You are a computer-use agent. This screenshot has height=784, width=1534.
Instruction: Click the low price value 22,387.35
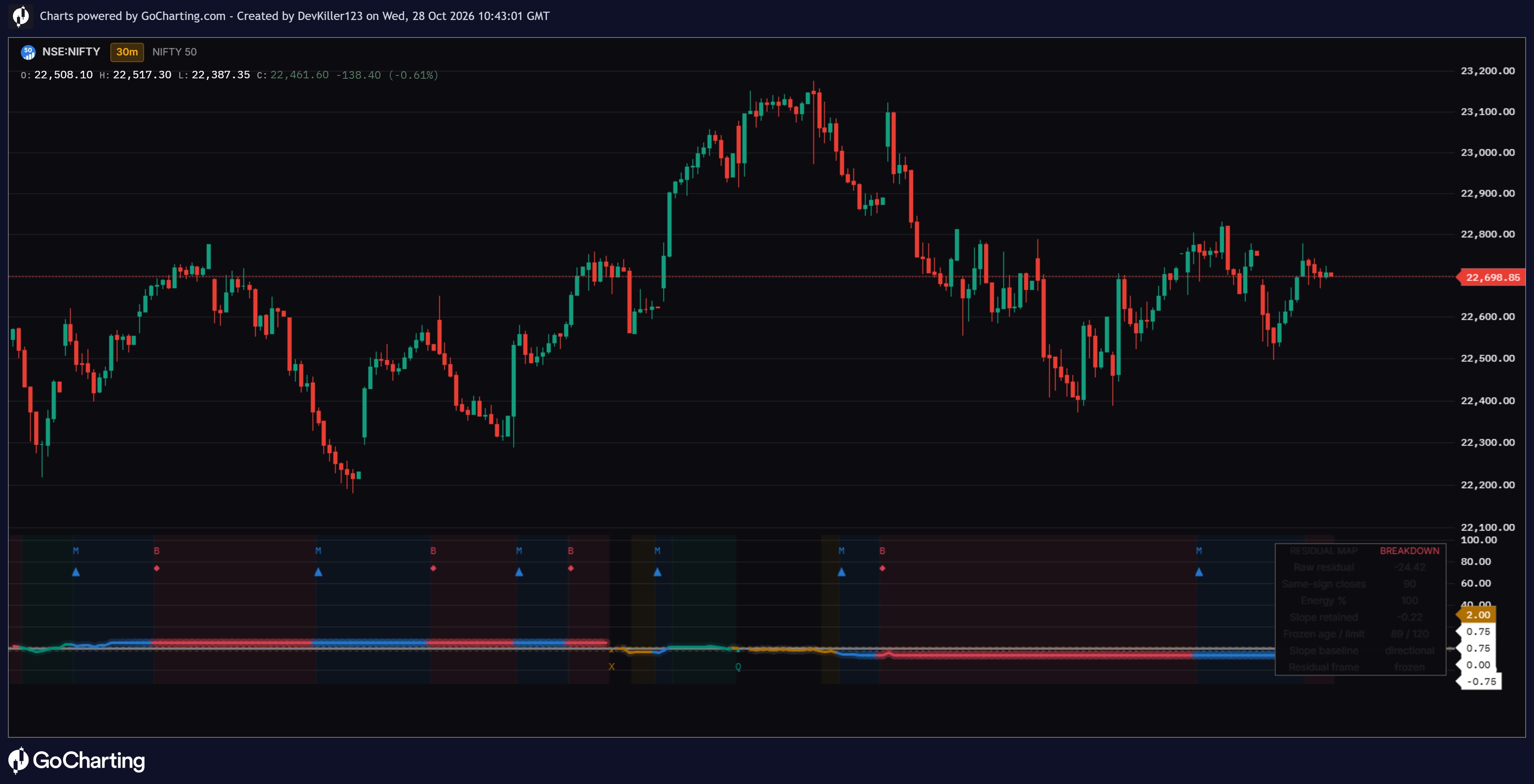(x=220, y=75)
